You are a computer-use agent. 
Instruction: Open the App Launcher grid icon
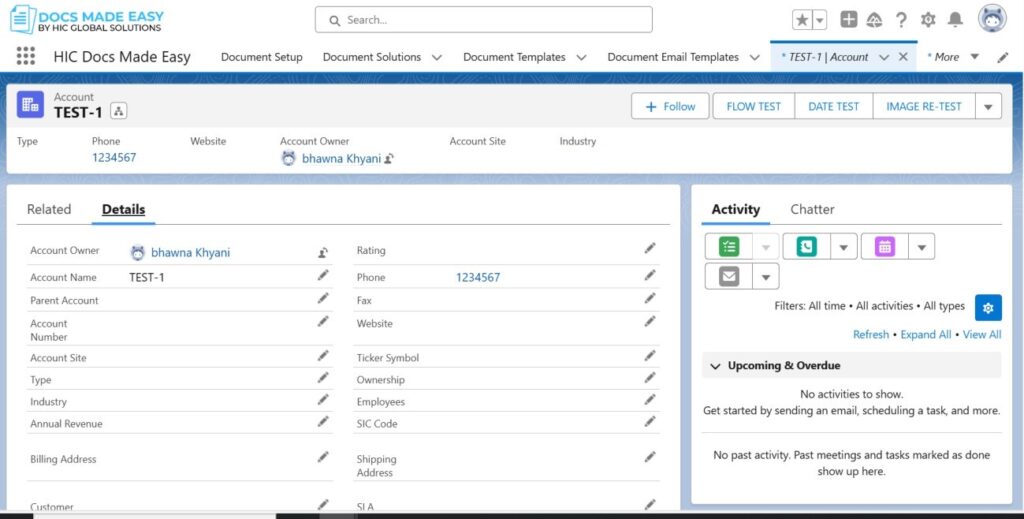[x=25, y=56]
